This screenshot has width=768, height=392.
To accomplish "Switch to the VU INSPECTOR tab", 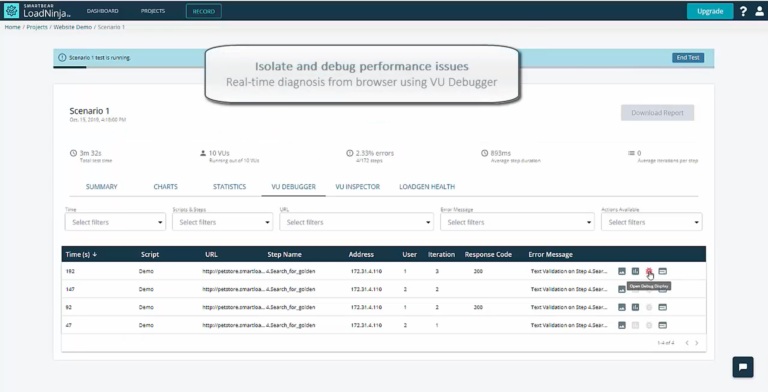I will (x=358, y=187).
